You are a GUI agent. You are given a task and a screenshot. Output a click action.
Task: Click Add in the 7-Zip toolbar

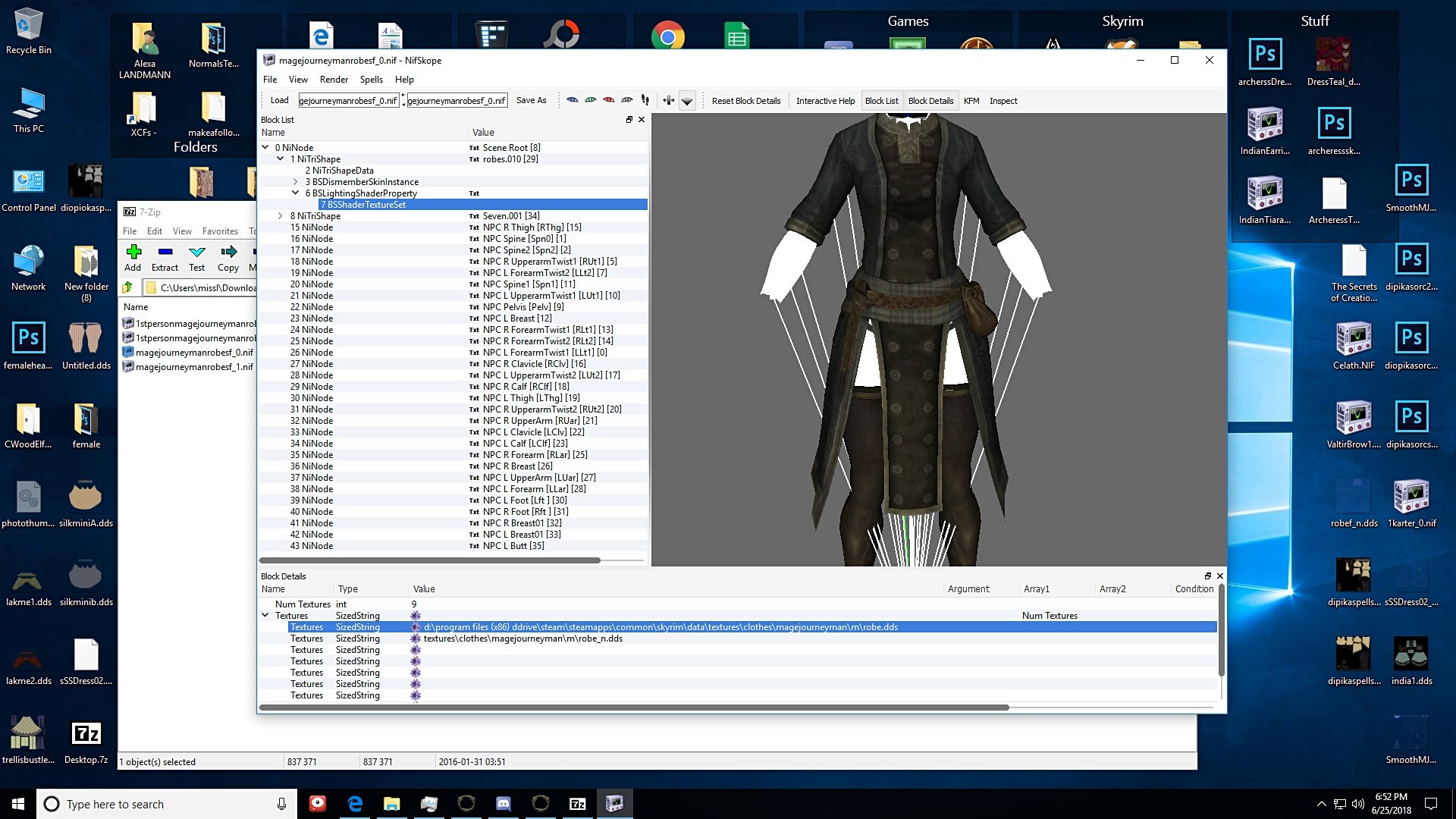(x=133, y=258)
